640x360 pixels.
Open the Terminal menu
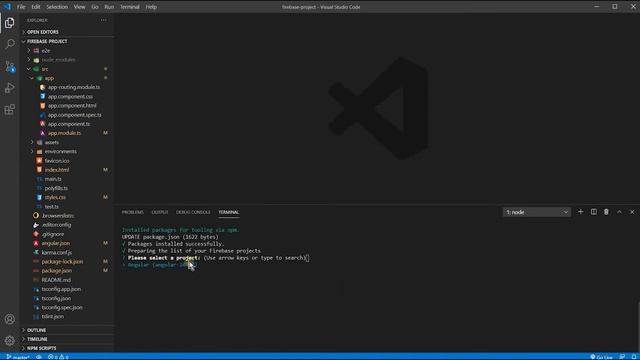point(130,7)
